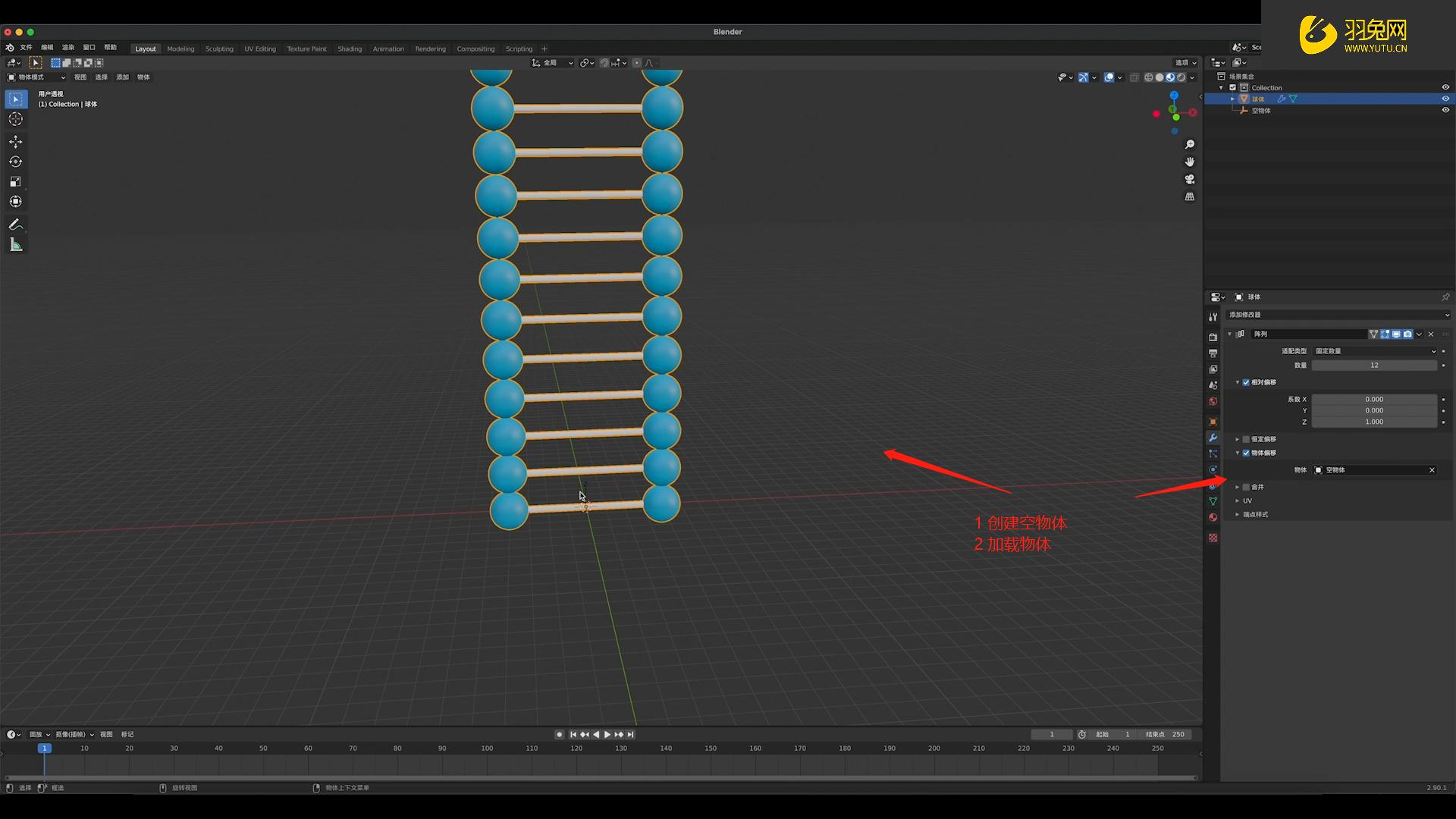Select the Rotate tool in the left toolbar
1456x819 pixels.
15,160
